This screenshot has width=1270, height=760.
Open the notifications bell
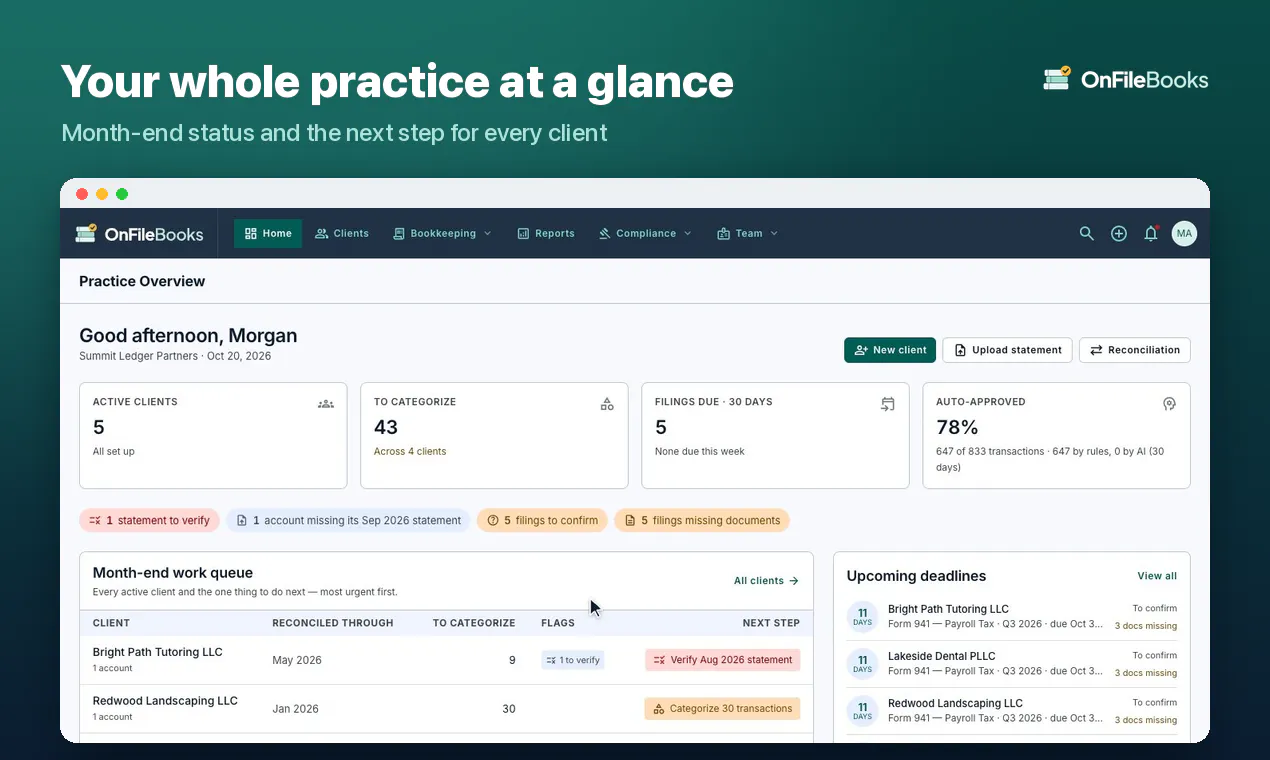(1151, 234)
